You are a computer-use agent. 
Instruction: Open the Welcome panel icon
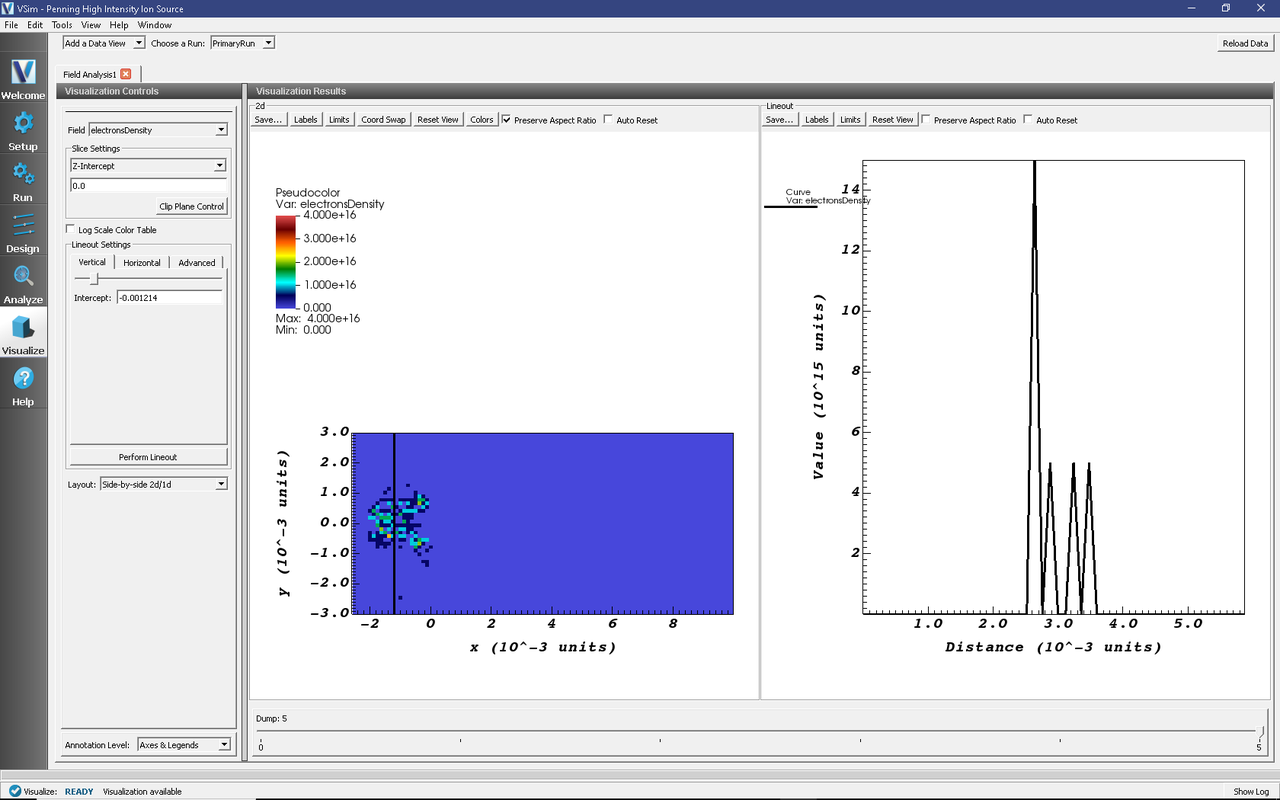23,72
